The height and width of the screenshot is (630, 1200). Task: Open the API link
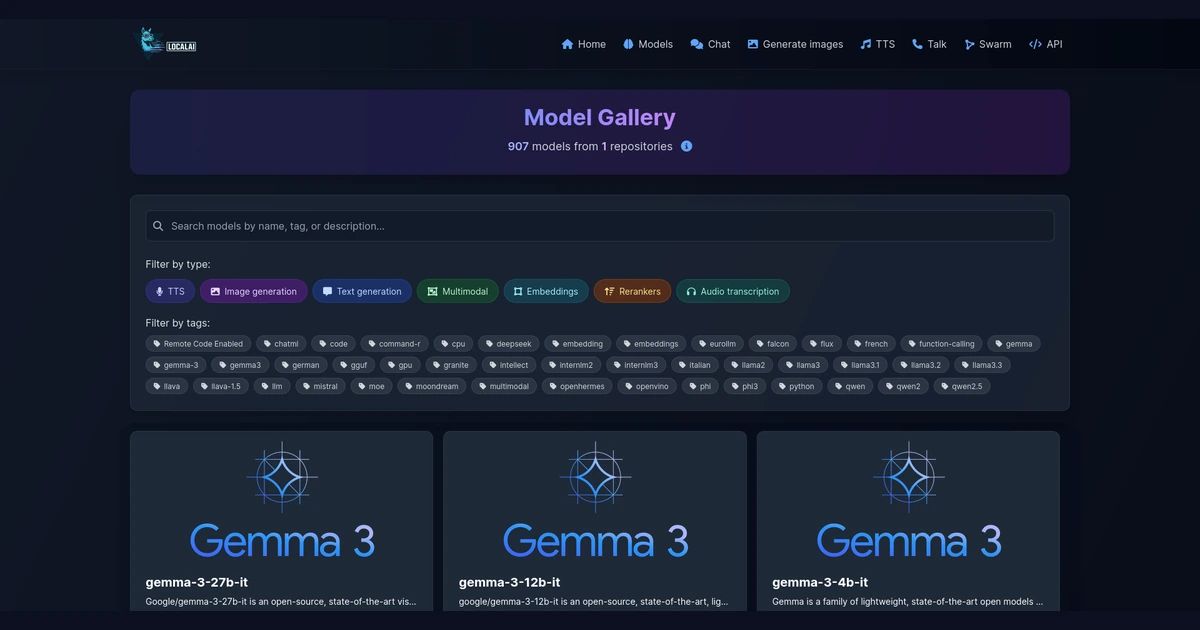pos(1045,44)
